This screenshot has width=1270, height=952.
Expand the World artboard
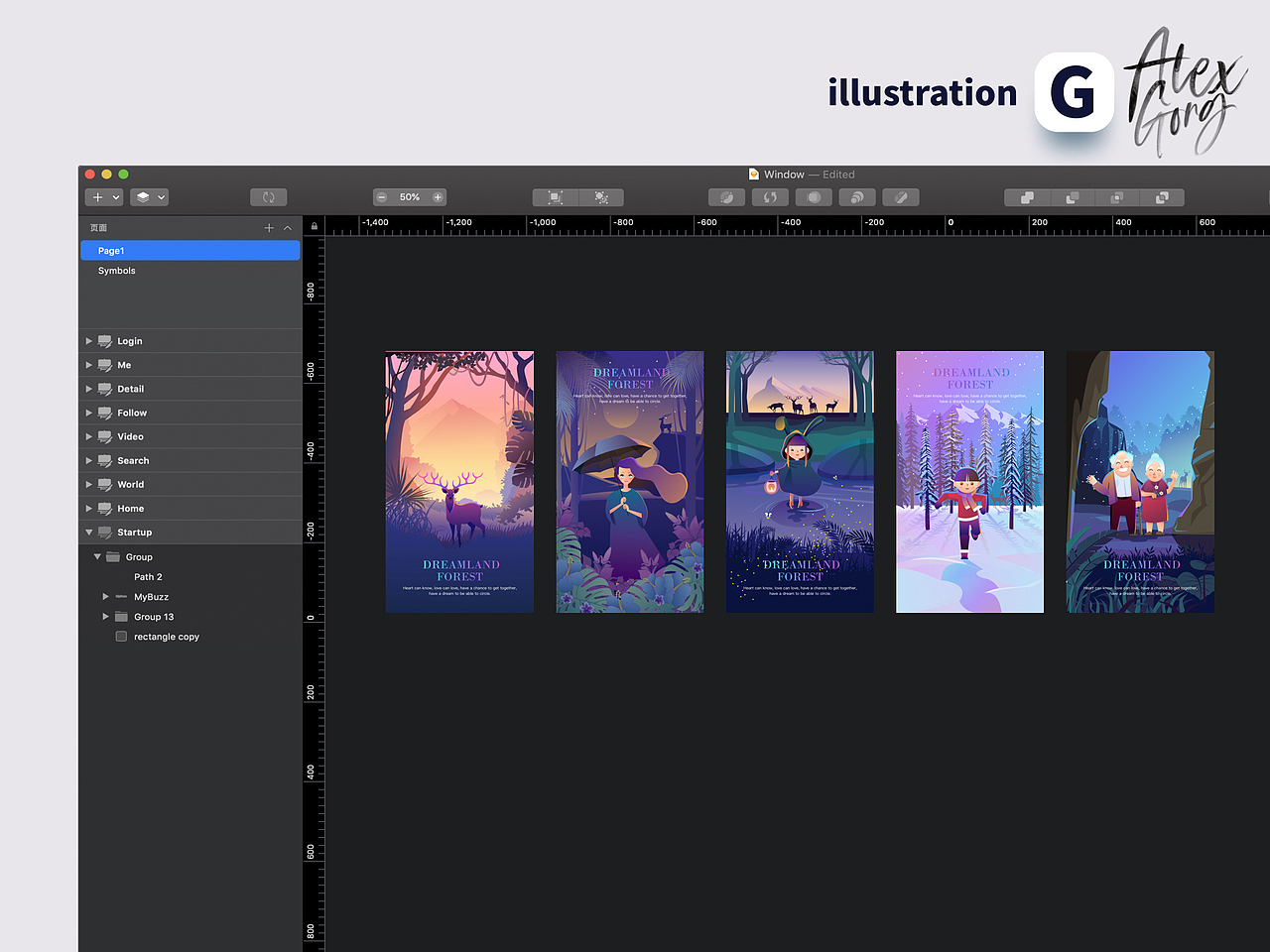coord(88,484)
